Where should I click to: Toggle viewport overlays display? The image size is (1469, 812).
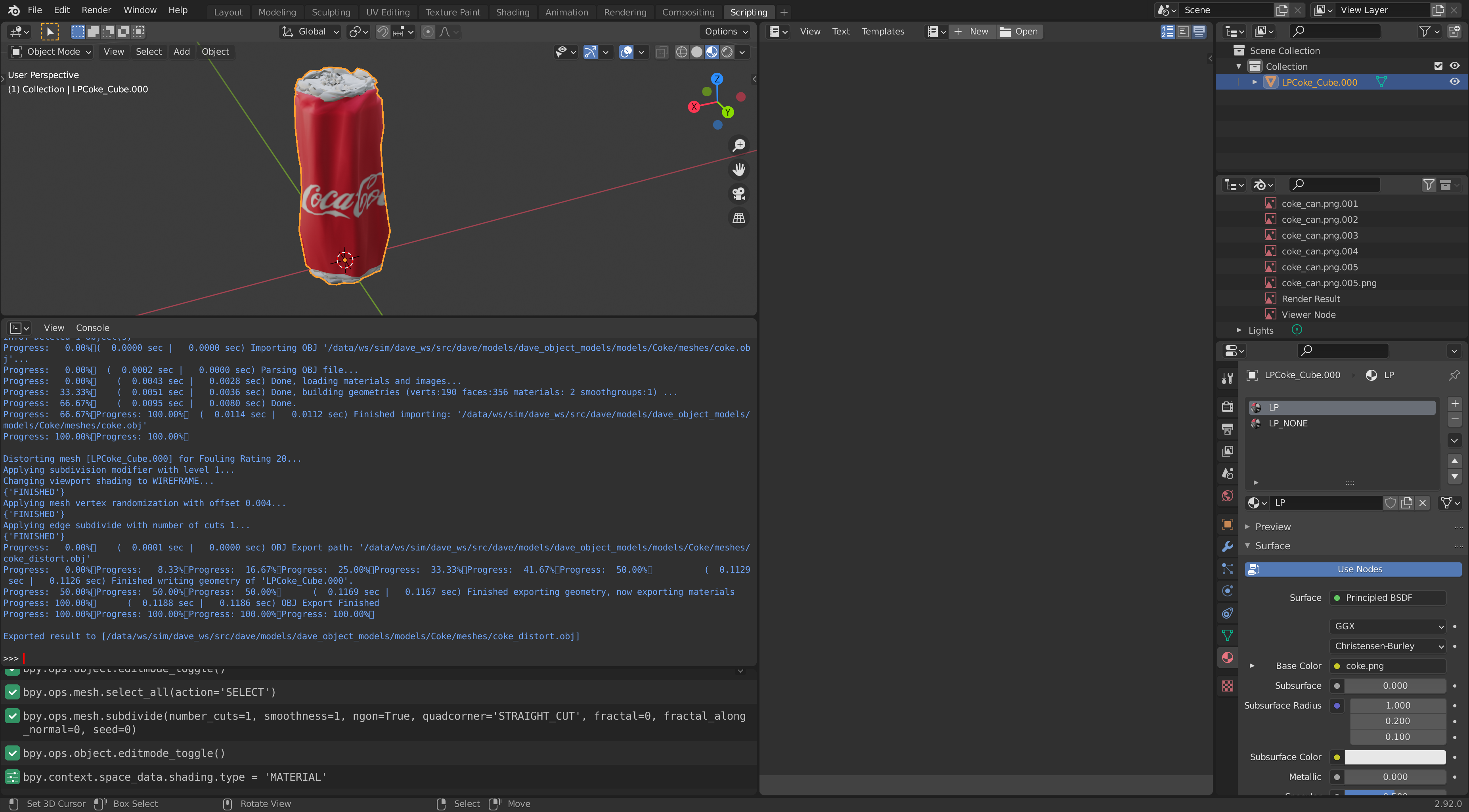point(626,52)
